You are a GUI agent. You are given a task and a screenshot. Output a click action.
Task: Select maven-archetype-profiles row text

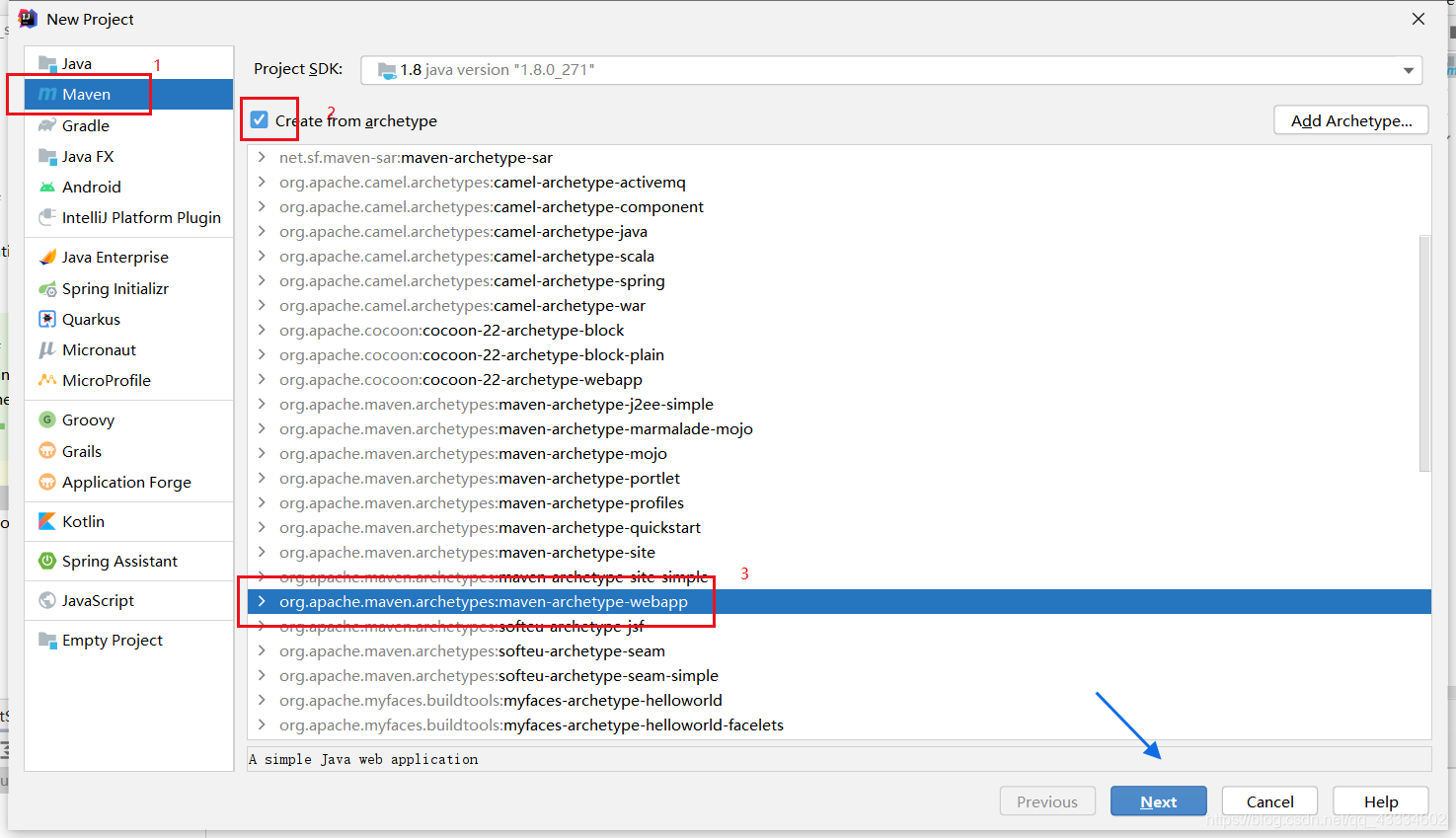click(x=482, y=502)
